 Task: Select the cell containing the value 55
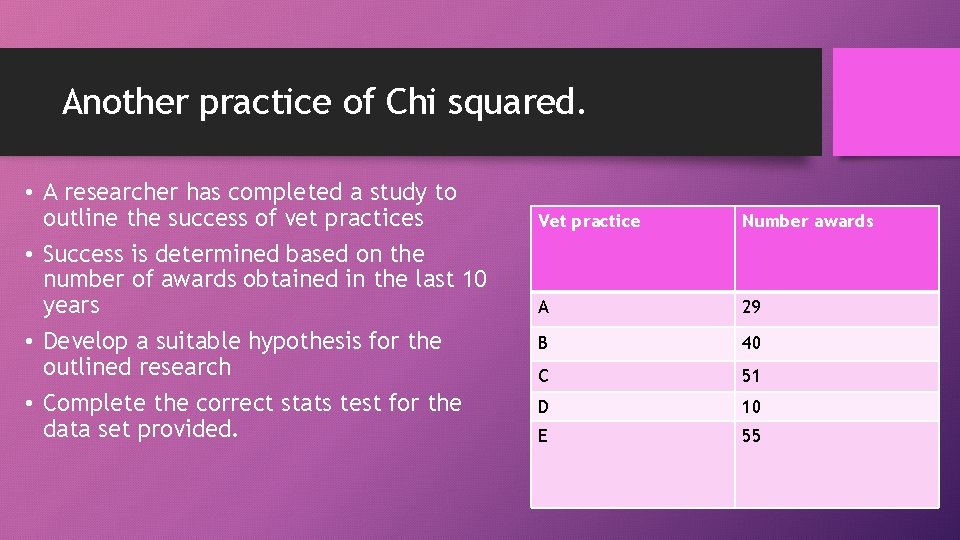[x=751, y=436]
